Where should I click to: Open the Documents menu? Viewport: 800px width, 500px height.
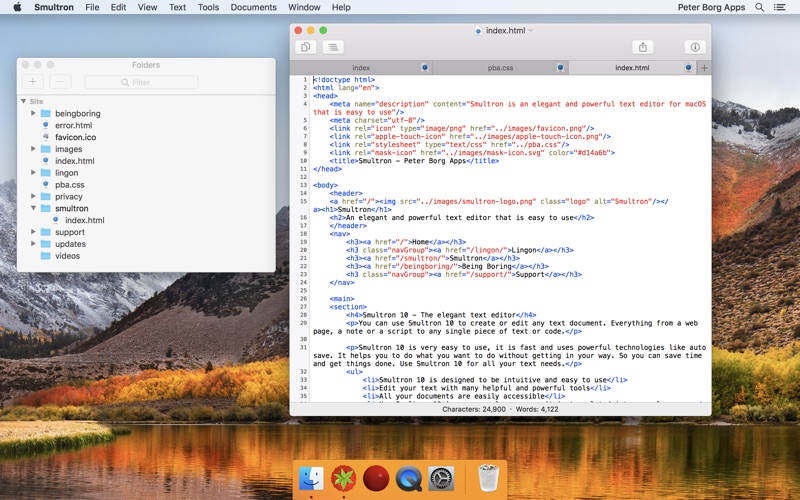[x=253, y=7]
